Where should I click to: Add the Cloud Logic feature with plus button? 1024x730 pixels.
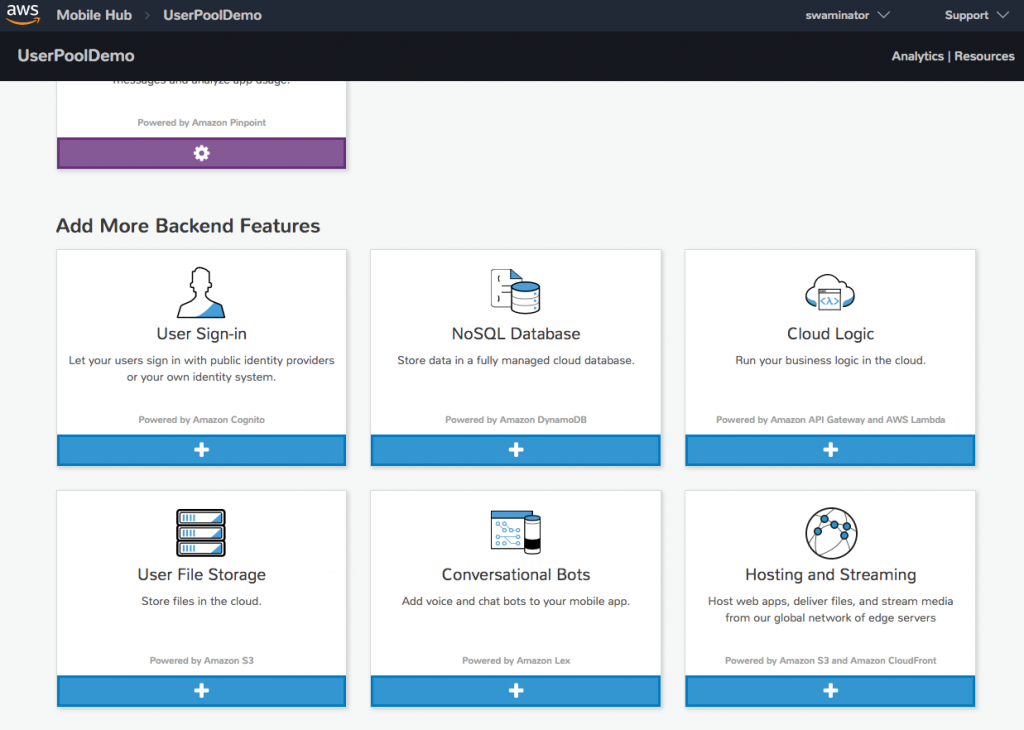[x=830, y=450]
